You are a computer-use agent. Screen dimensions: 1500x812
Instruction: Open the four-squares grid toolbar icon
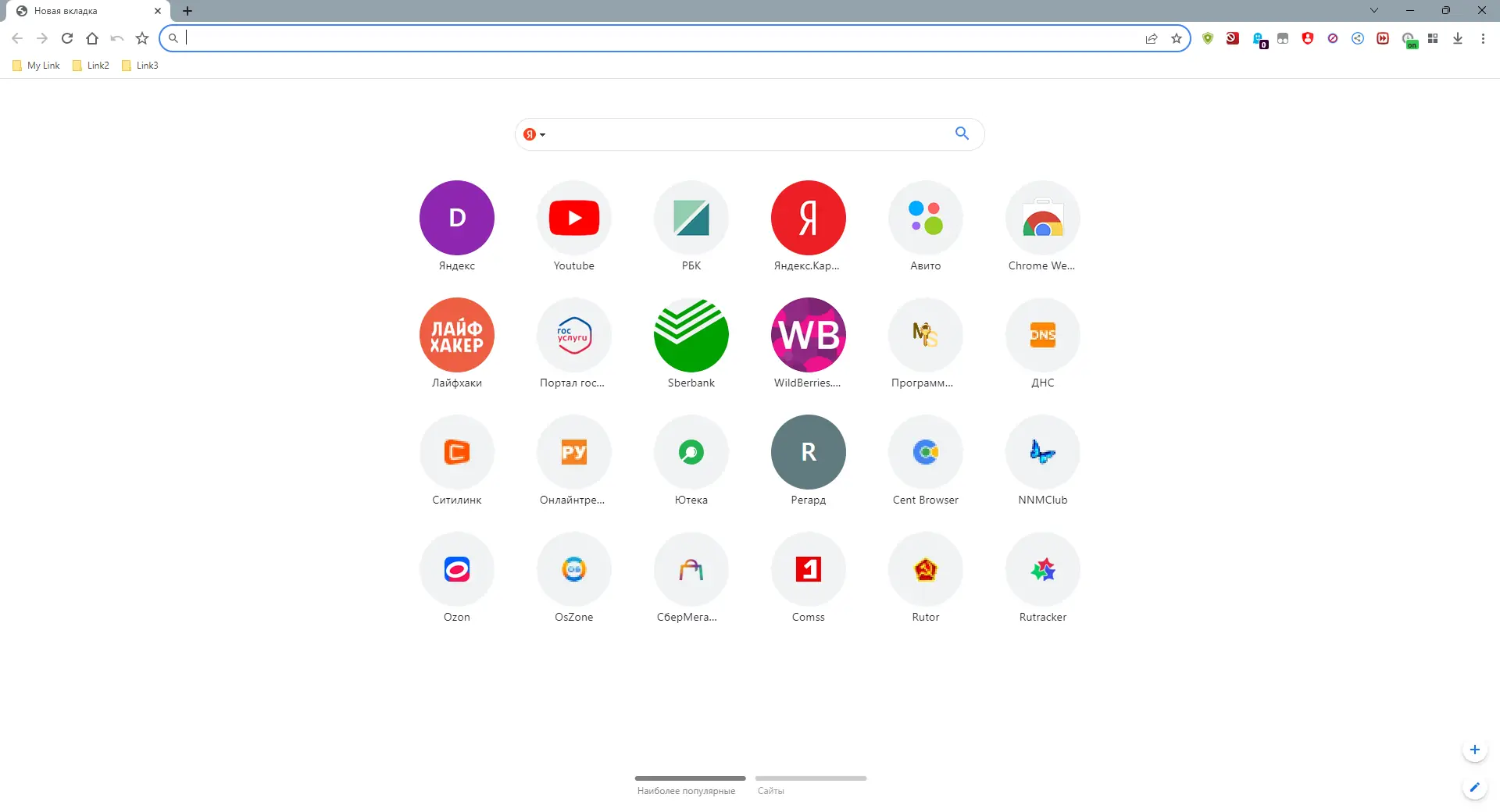tap(1433, 38)
